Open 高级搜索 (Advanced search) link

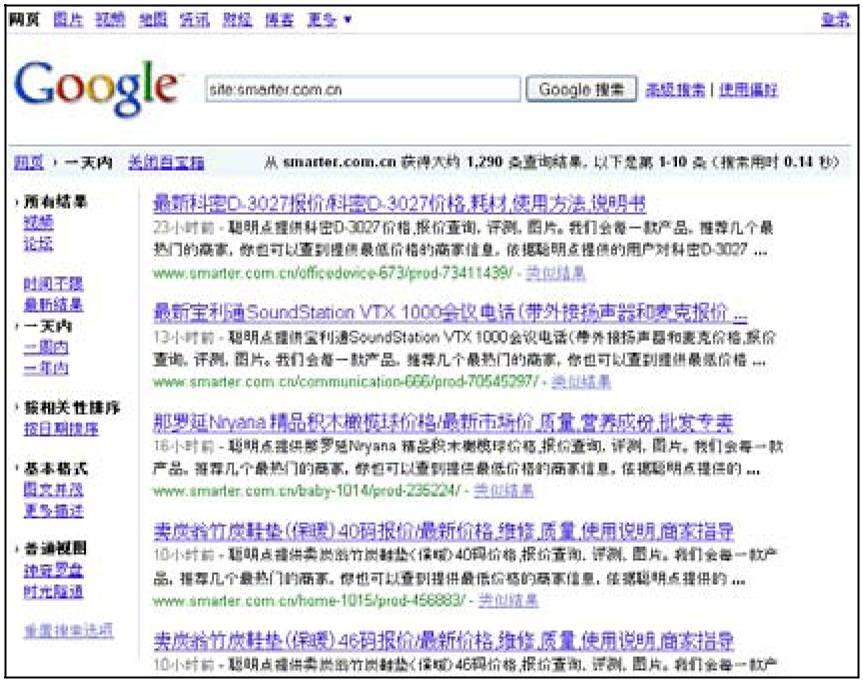pyautogui.click(x=675, y=90)
